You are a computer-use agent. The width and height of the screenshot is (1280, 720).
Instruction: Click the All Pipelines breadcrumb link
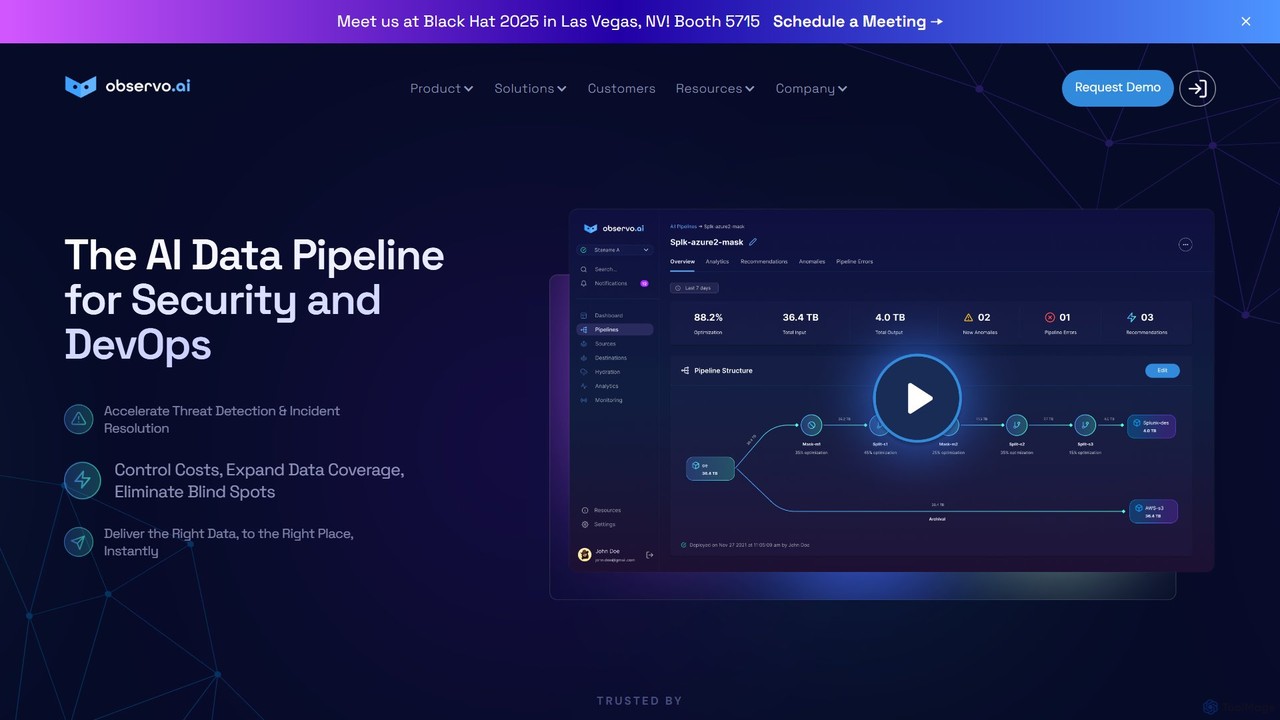[x=683, y=227]
